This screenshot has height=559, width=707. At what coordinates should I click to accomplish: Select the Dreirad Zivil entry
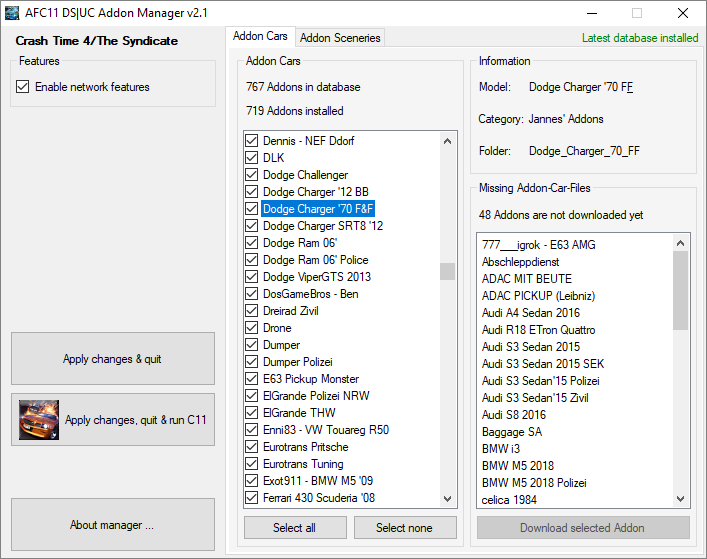pyautogui.click(x=291, y=311)
